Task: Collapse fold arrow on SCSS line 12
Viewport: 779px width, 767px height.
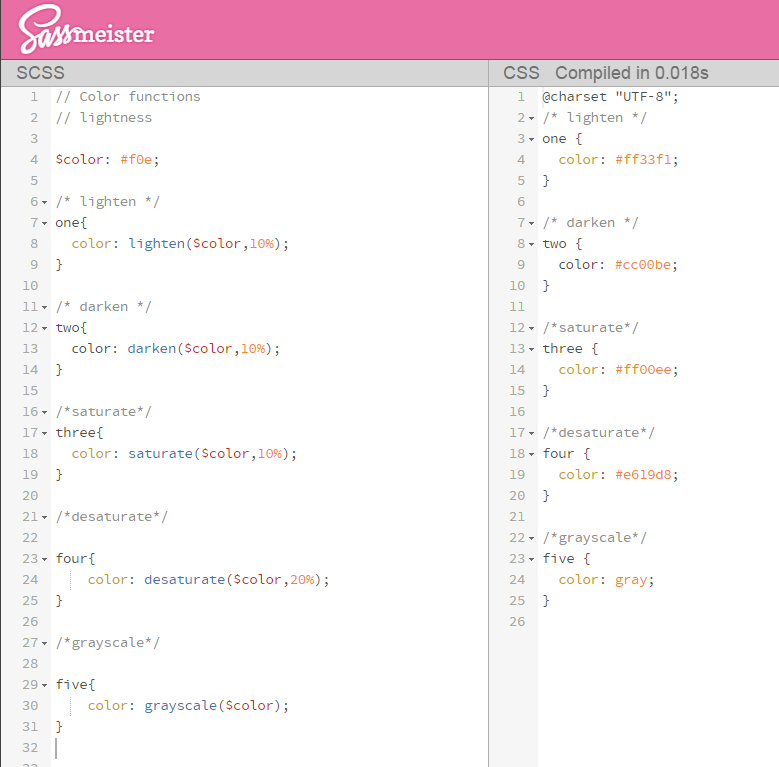Action: (45, 328)
